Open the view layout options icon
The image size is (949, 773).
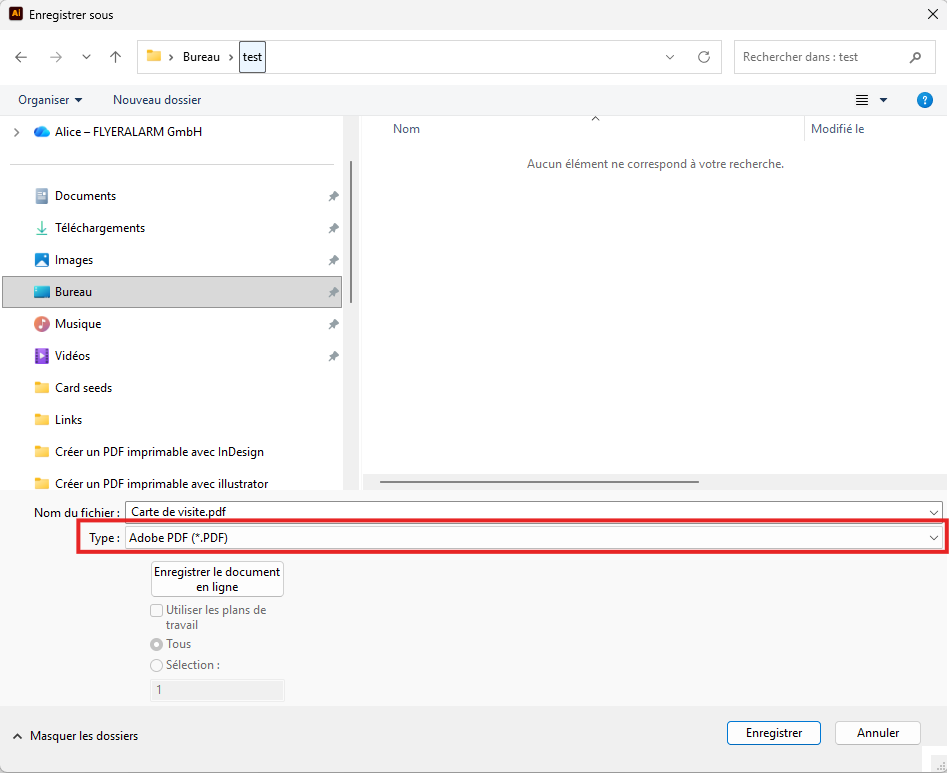[x=862, y=100]
